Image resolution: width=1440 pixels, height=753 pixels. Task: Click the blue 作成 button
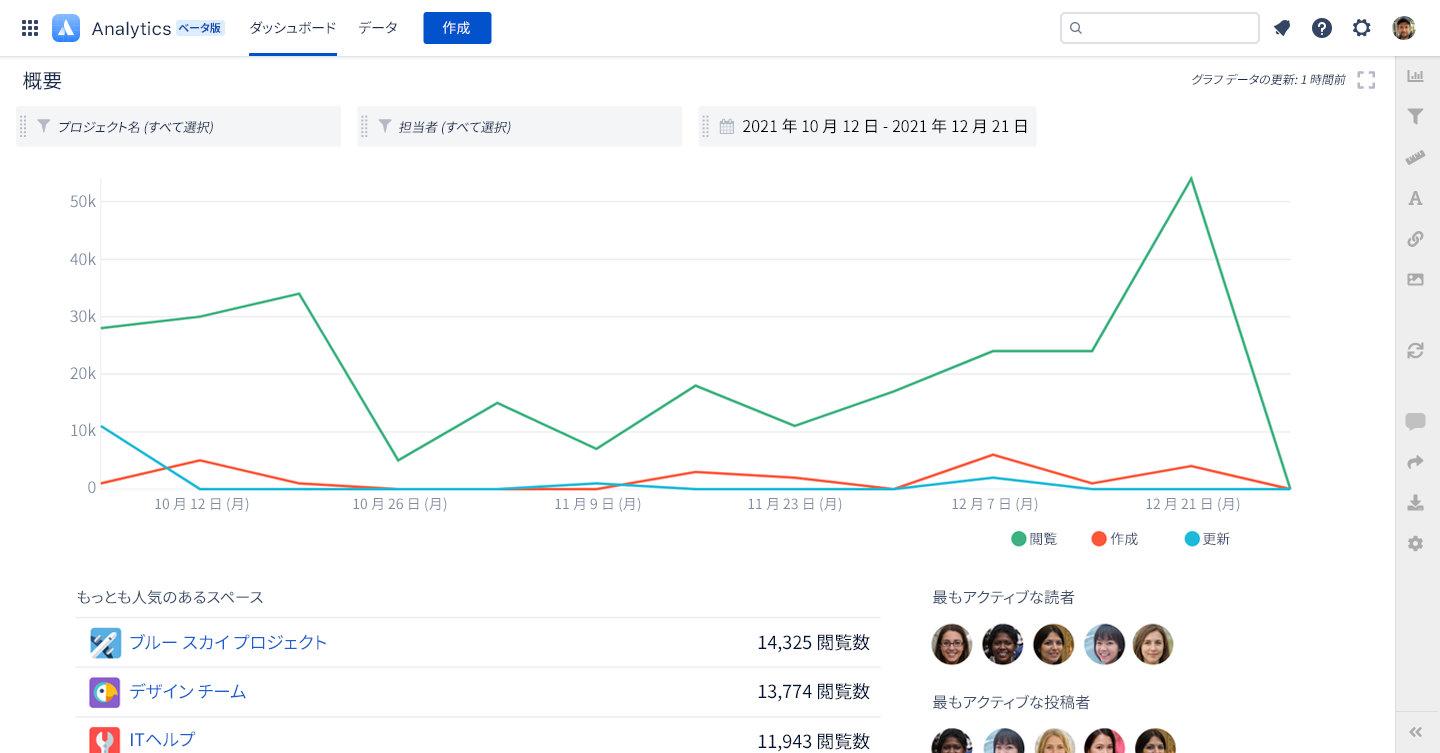pos(457,28)
